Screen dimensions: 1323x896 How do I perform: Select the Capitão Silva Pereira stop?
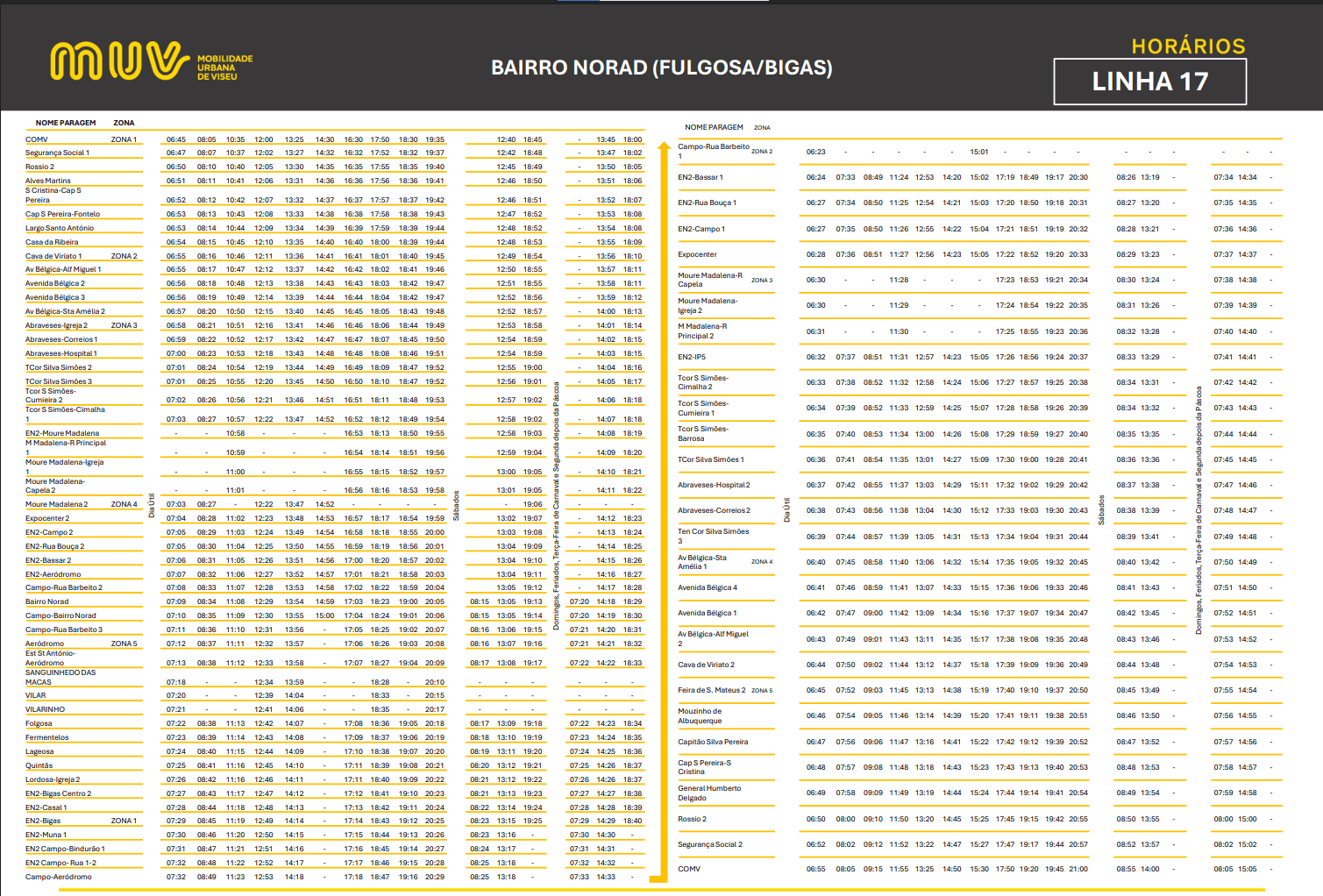(713, 742)
